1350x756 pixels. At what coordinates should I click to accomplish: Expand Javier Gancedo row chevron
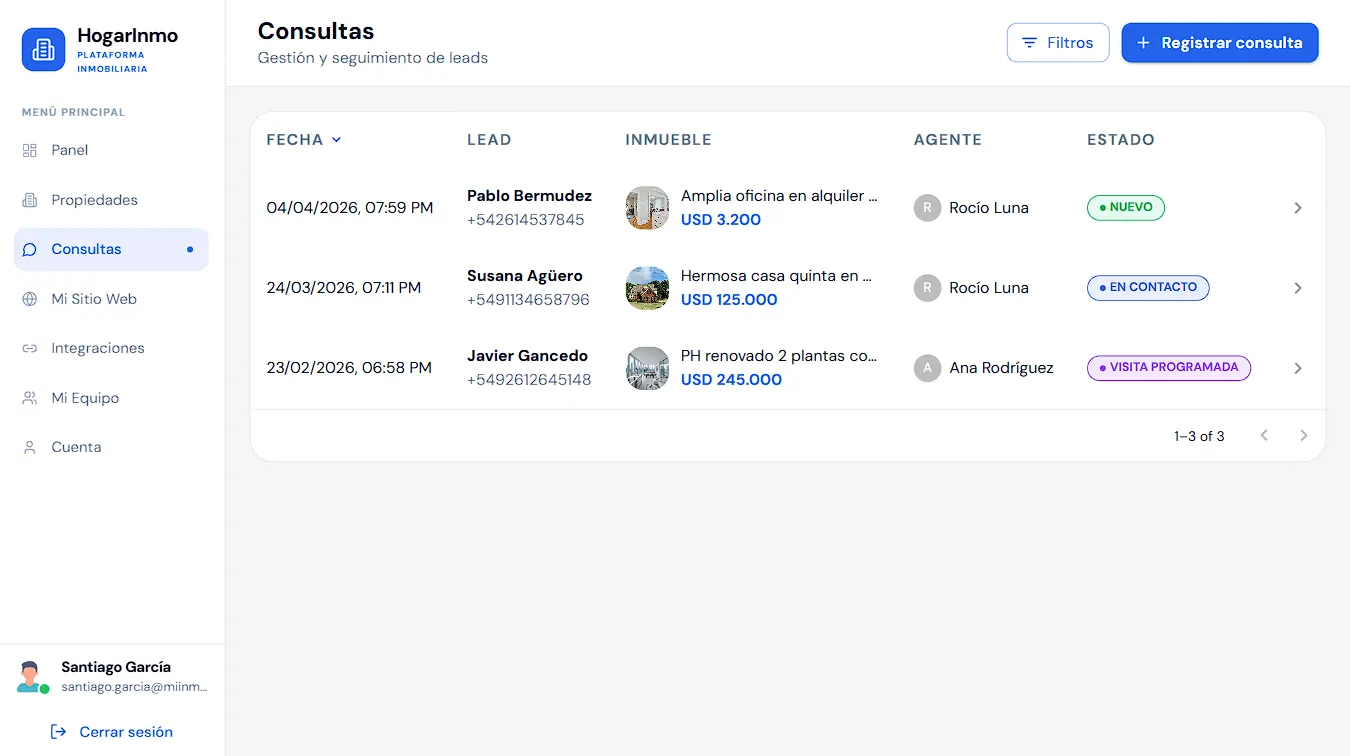click(1298, 368)
